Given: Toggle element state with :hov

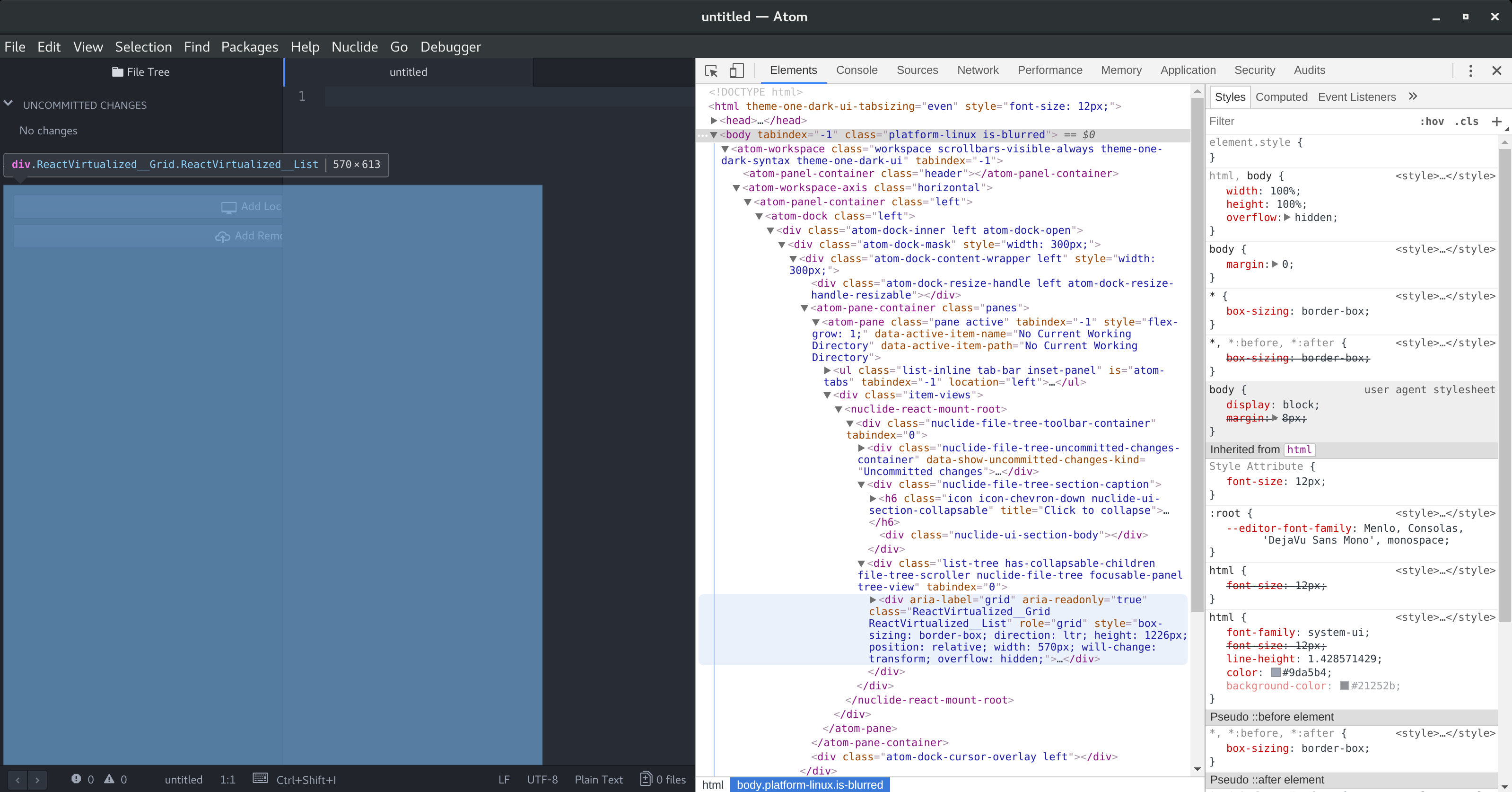Looking at the screenshot, I should pos(1433,122).
